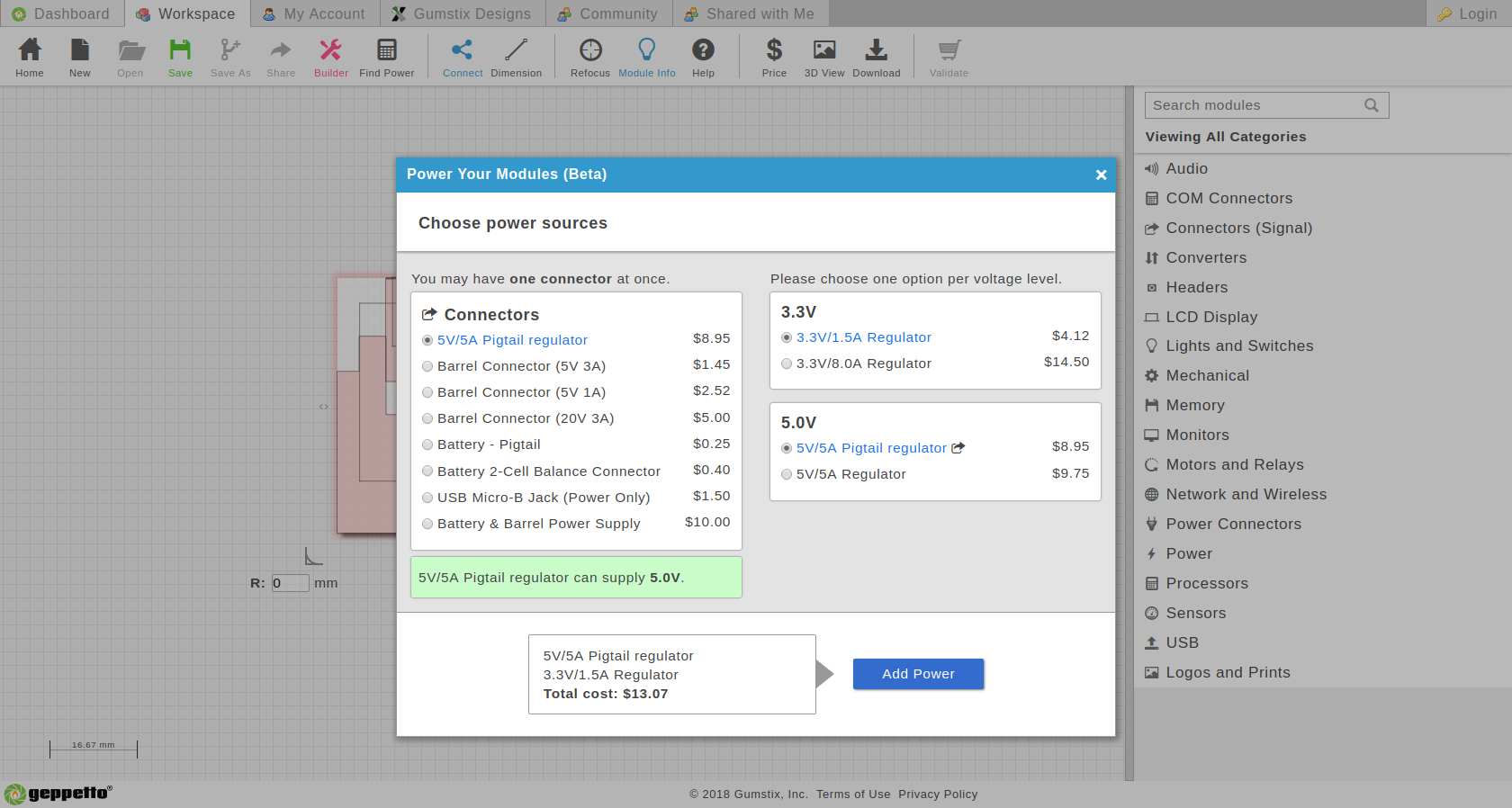The image size is (1512, 808).
Task: Select Barrel Connector (20V 3A) radio
Action: click(x=427, y=418)
